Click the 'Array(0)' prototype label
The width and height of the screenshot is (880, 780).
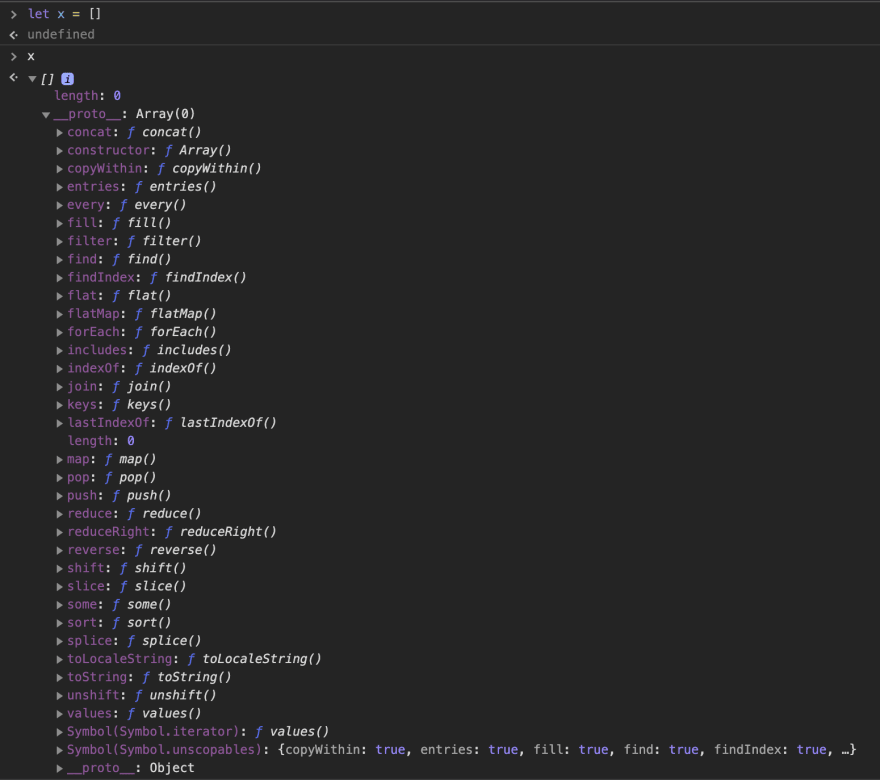[x=166, y=114]
